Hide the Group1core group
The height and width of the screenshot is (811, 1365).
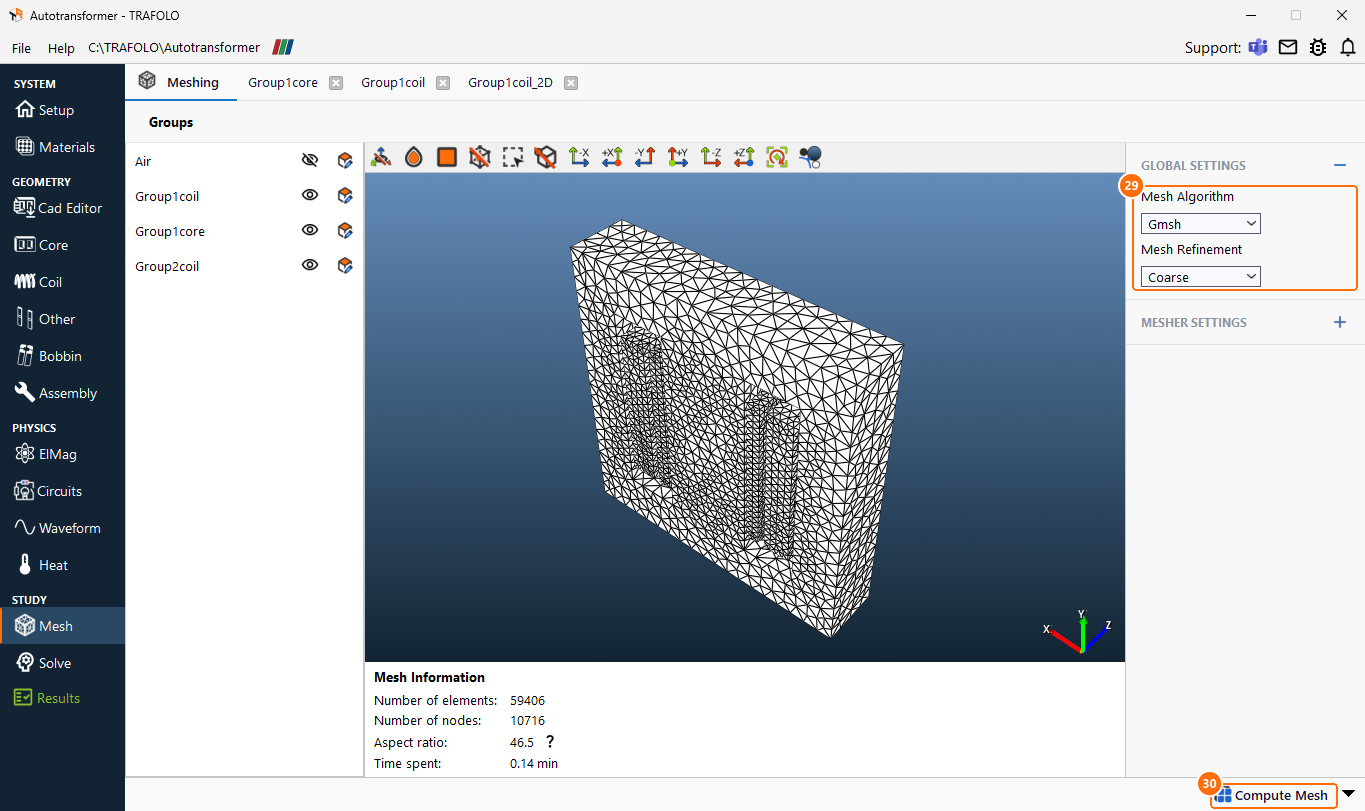tap(310, 230)
